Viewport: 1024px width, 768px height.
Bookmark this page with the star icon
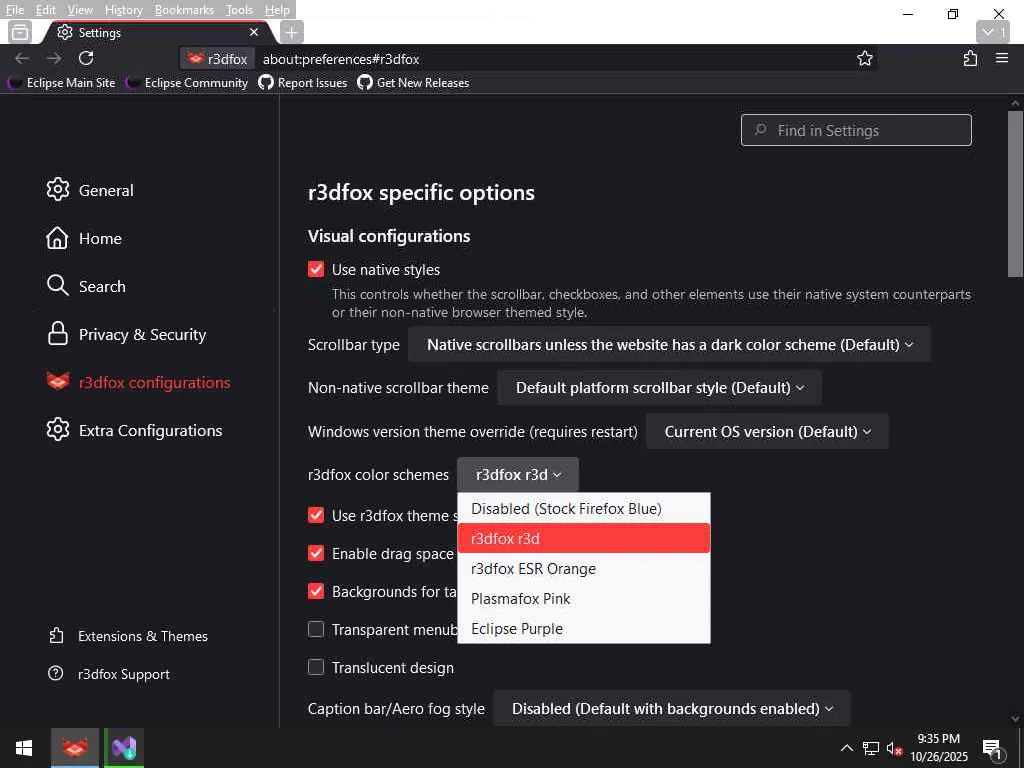click(x=865, y=59)
